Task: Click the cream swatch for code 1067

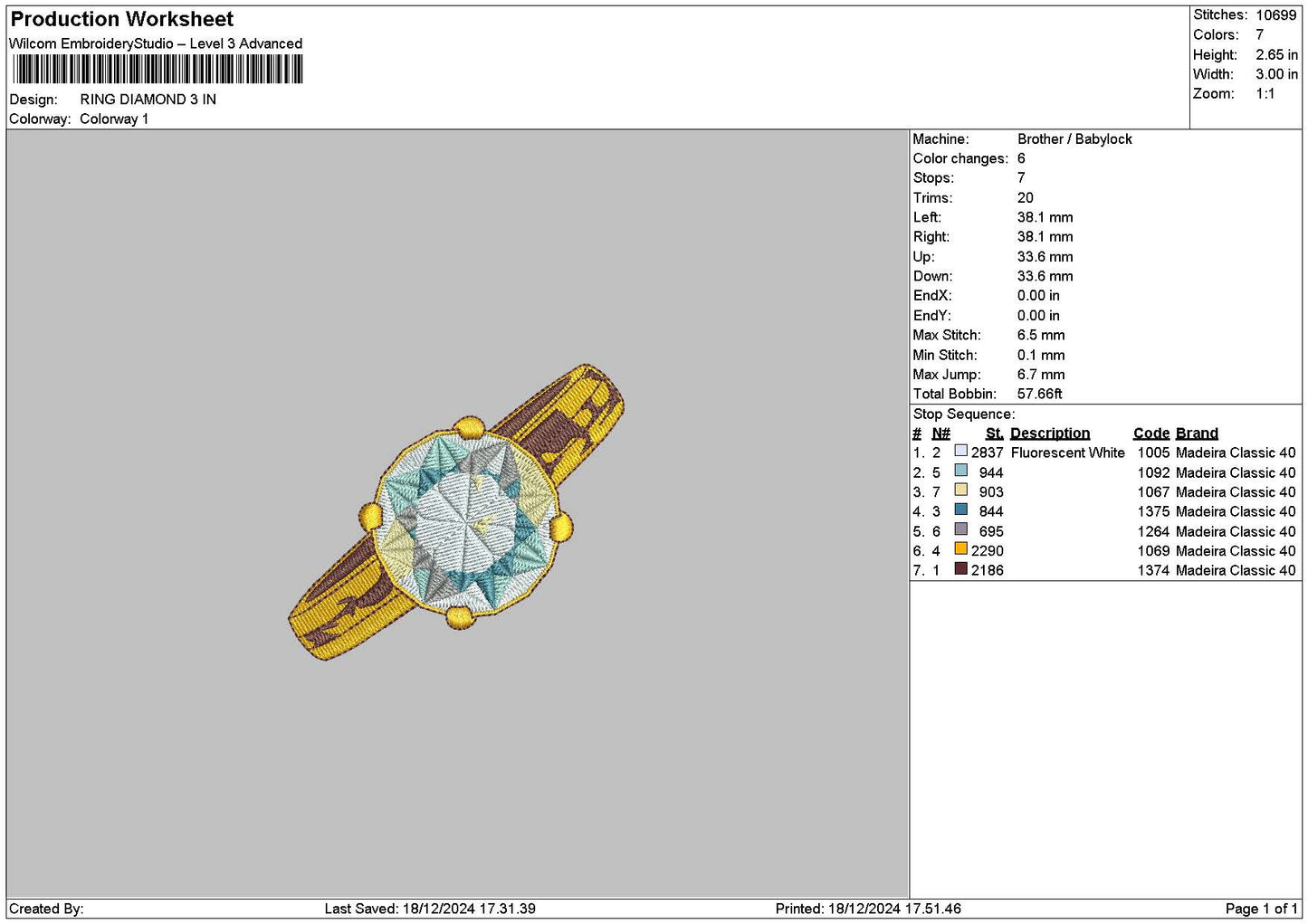Action: click(960, 491)
